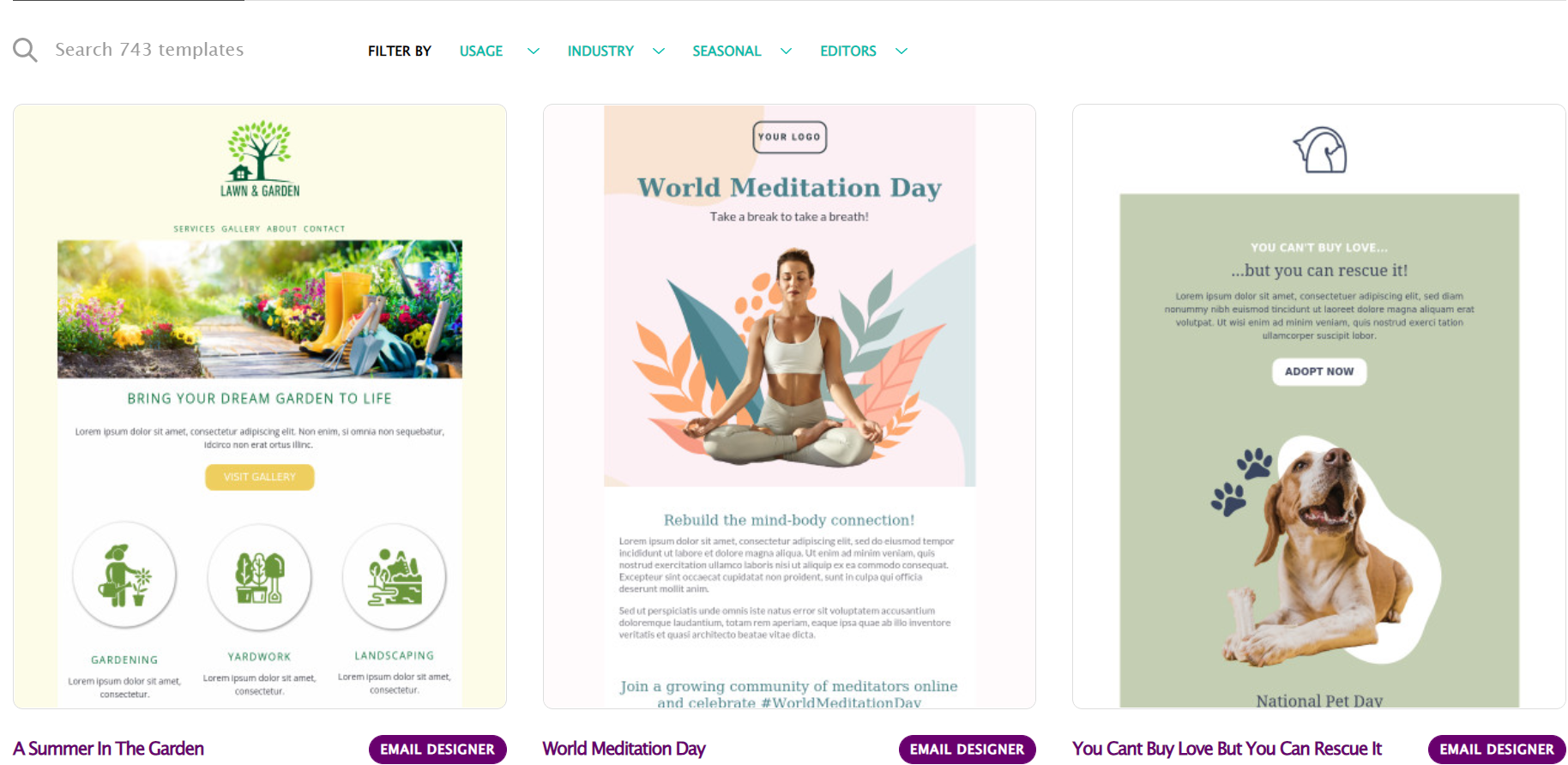The height and width of the screenshot is (765, 1568).
Task: Click the YOUR LOGO placeholder badge
Action: [x=789, y=137]
